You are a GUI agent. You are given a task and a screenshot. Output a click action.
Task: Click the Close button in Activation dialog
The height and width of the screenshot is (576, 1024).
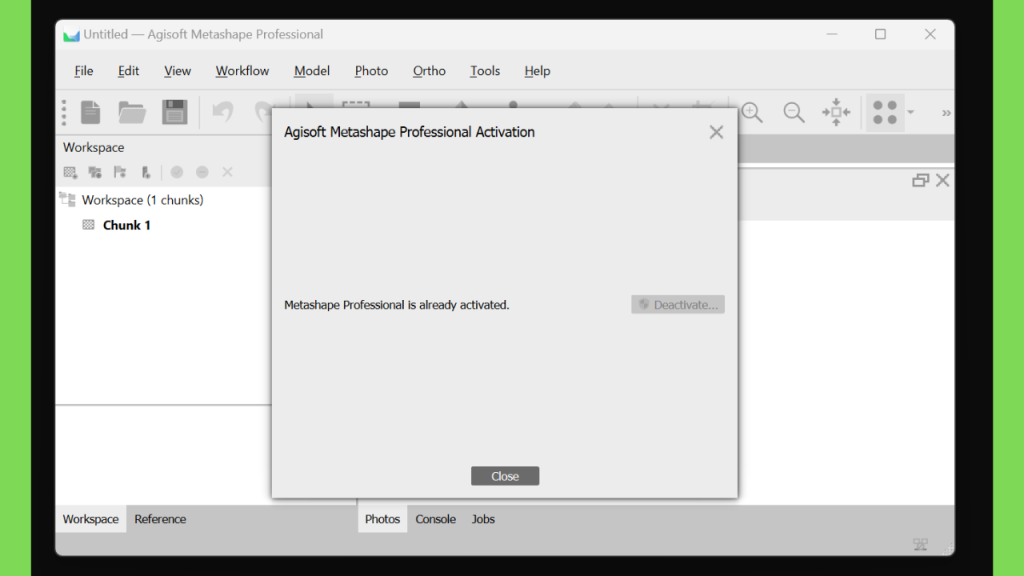(x=505, y=476)
